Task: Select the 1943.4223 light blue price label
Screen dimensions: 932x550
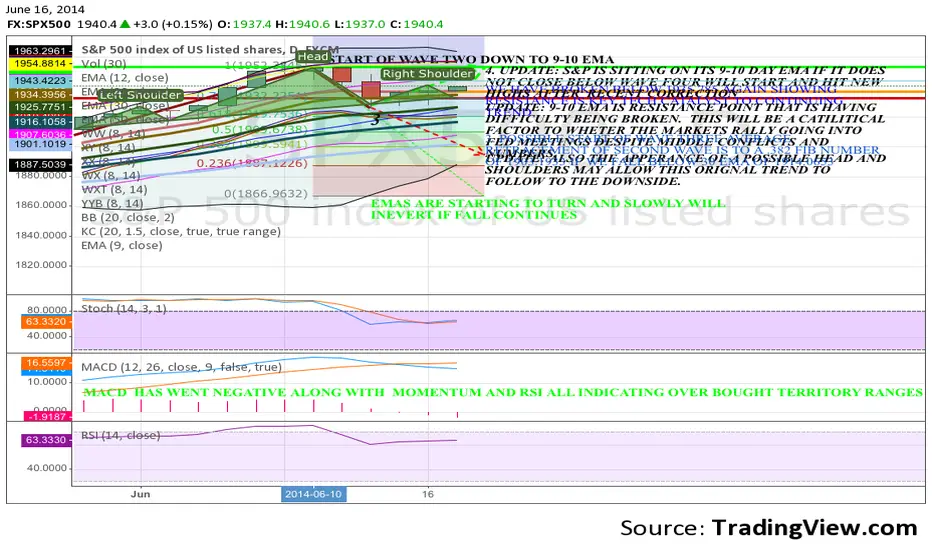Action: click(x=40, y=80)
